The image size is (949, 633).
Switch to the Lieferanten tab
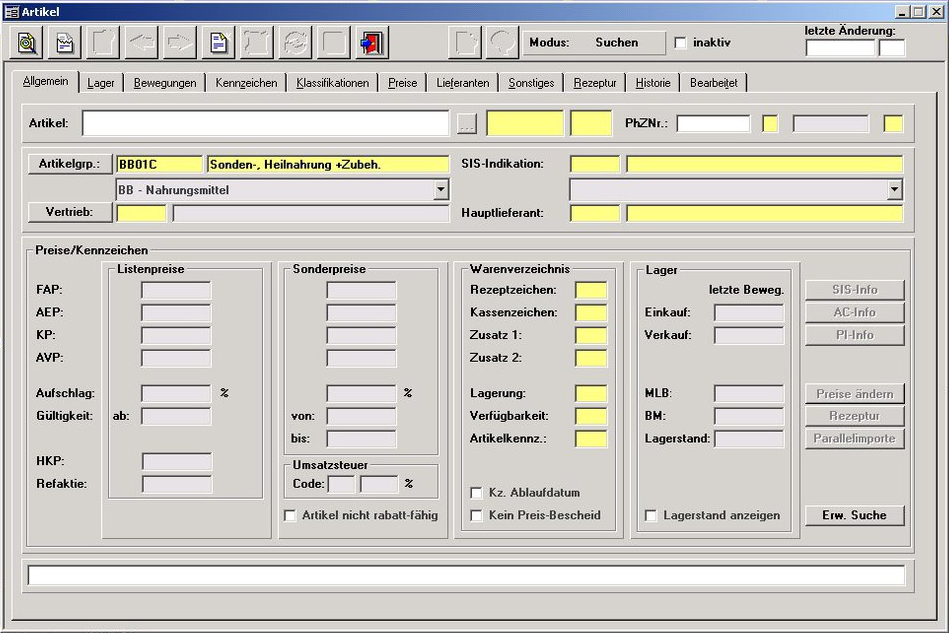(463, 83)
